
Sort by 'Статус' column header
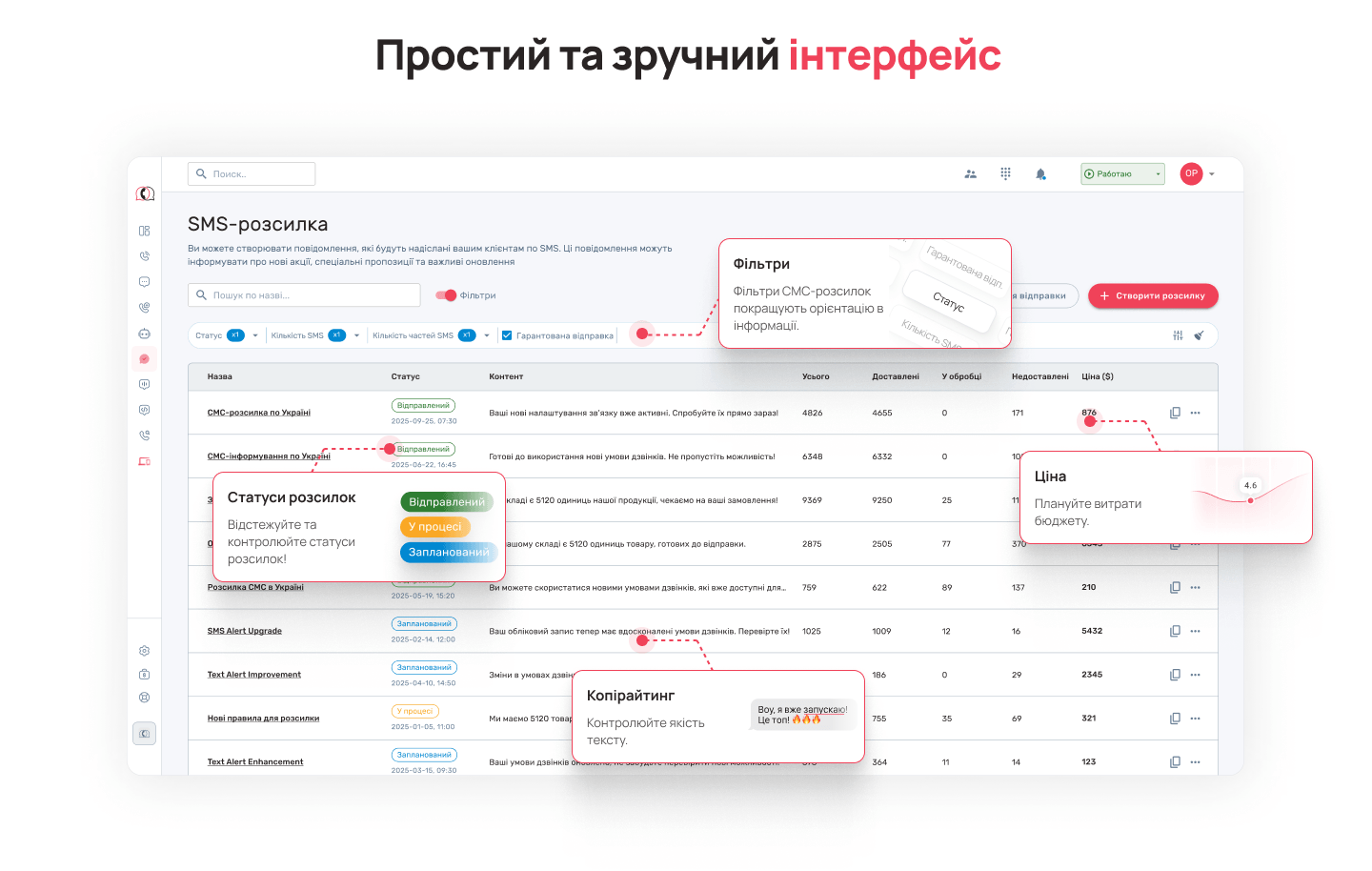pos(406,376)
